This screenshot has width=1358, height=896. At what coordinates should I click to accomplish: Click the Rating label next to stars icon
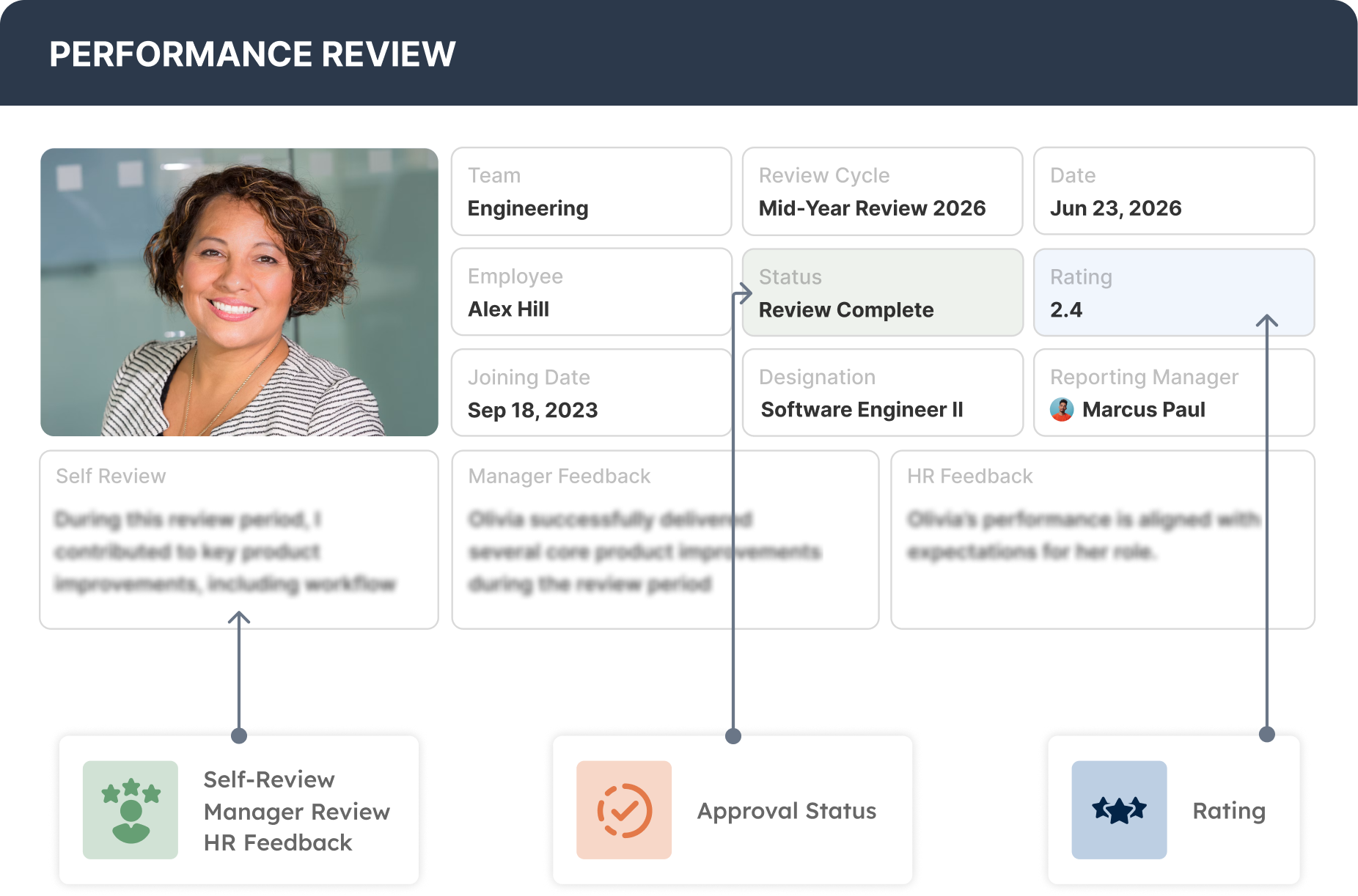coord(1229,811)
